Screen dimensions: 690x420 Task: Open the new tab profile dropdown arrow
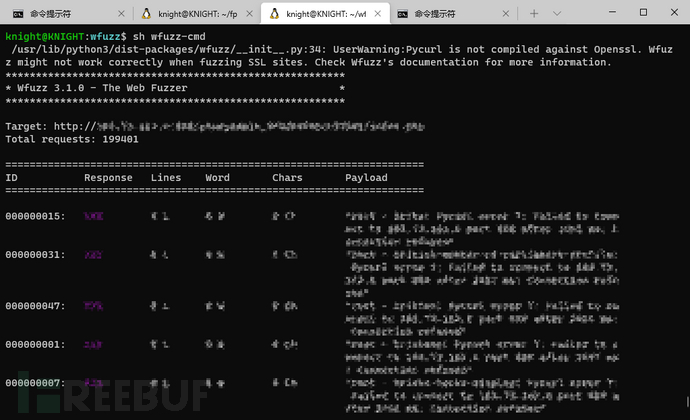click(x=557, y=14)
